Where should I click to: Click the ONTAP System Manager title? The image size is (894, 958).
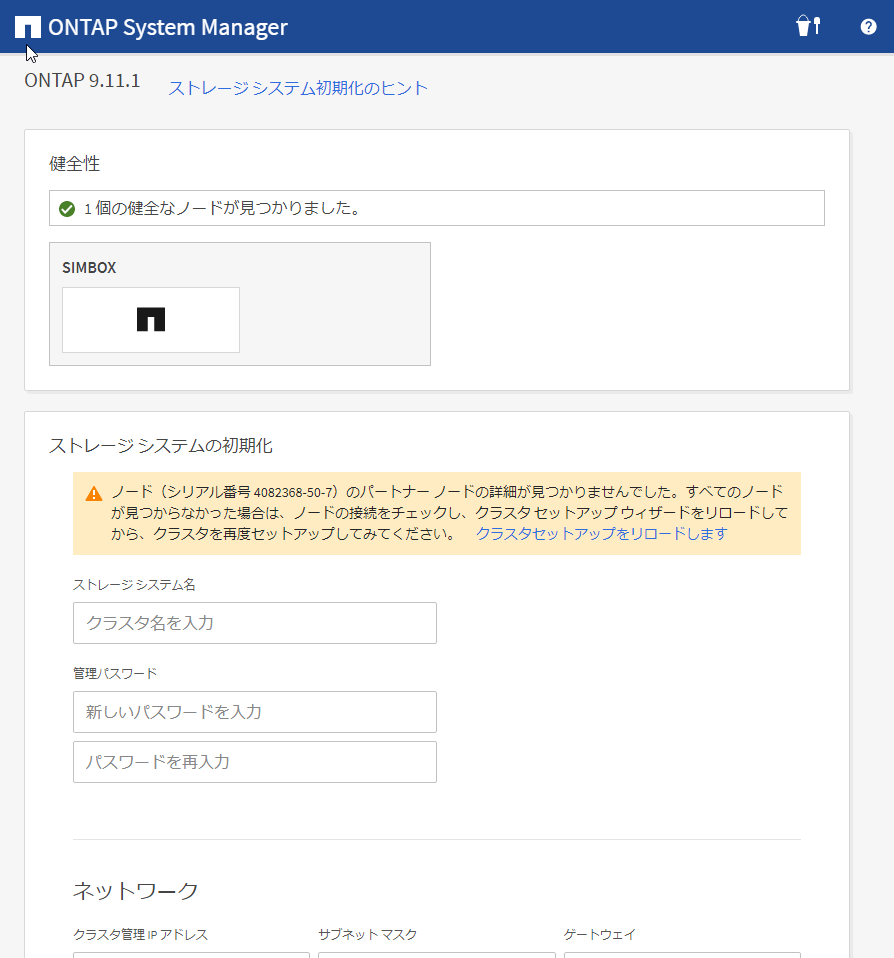click(x=168, y=27)
